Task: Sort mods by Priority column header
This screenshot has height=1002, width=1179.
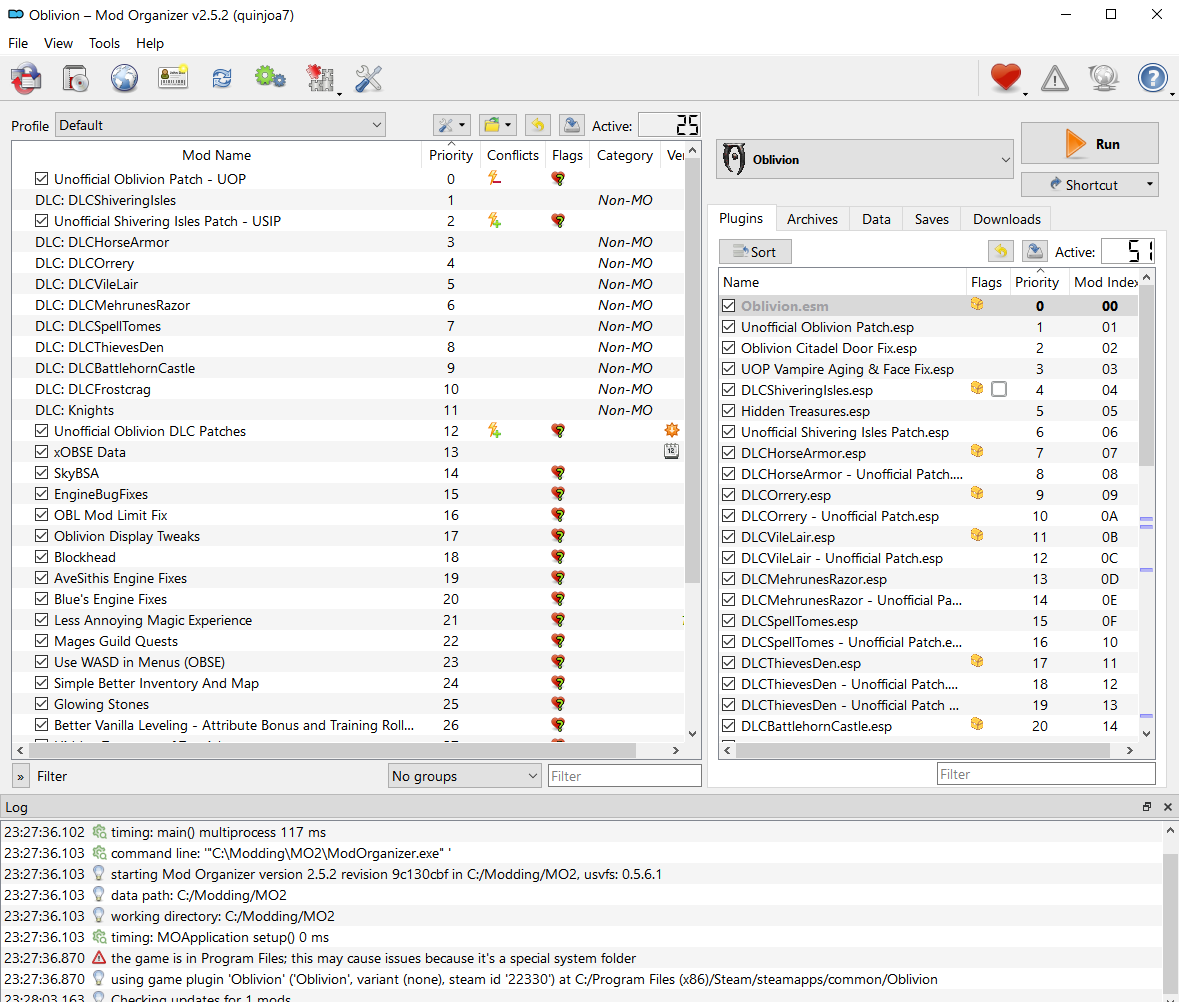Action: pyautogui.click(x=450, y=155)
